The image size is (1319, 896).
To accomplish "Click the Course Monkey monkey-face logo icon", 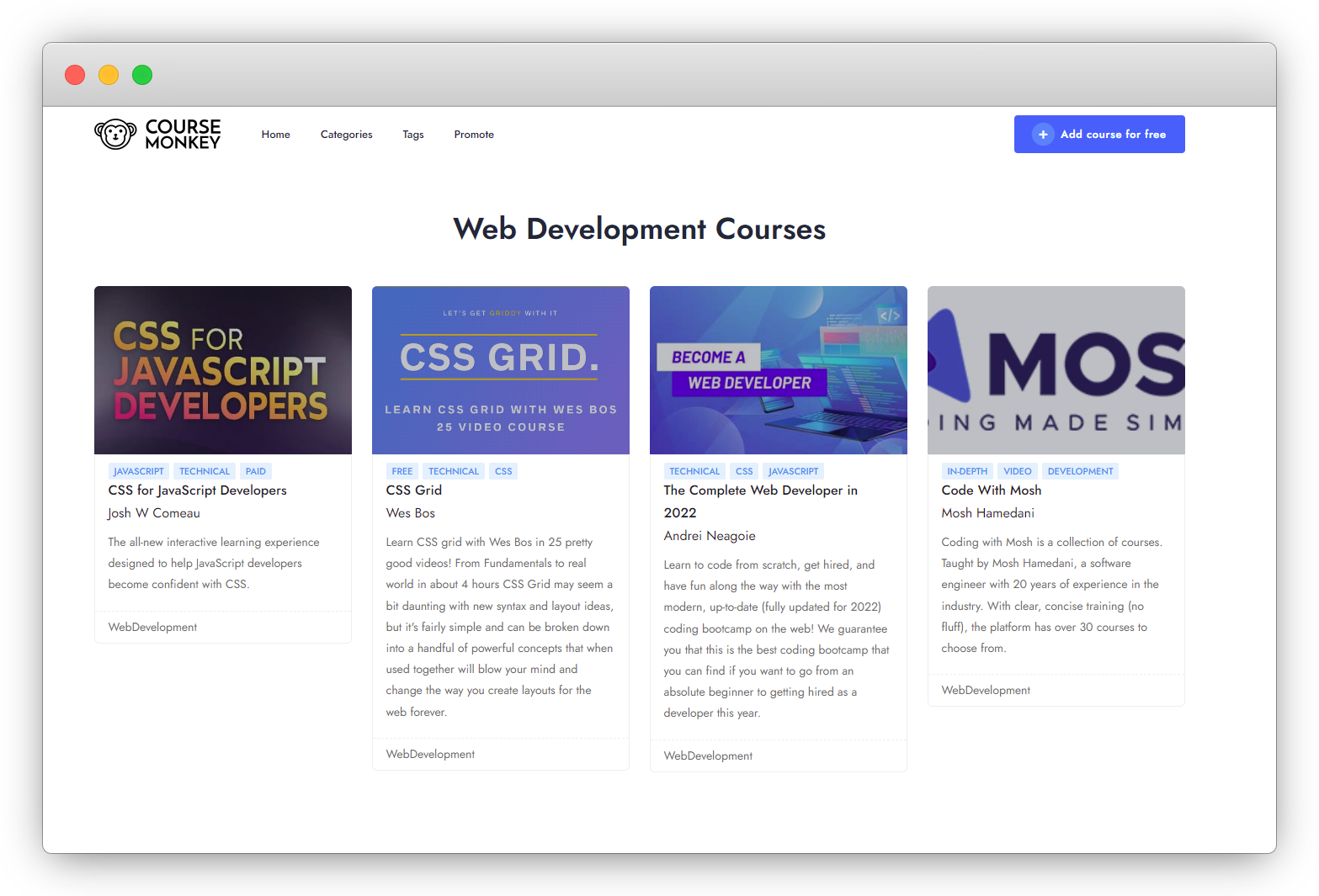I will click(x=115, y=134).
